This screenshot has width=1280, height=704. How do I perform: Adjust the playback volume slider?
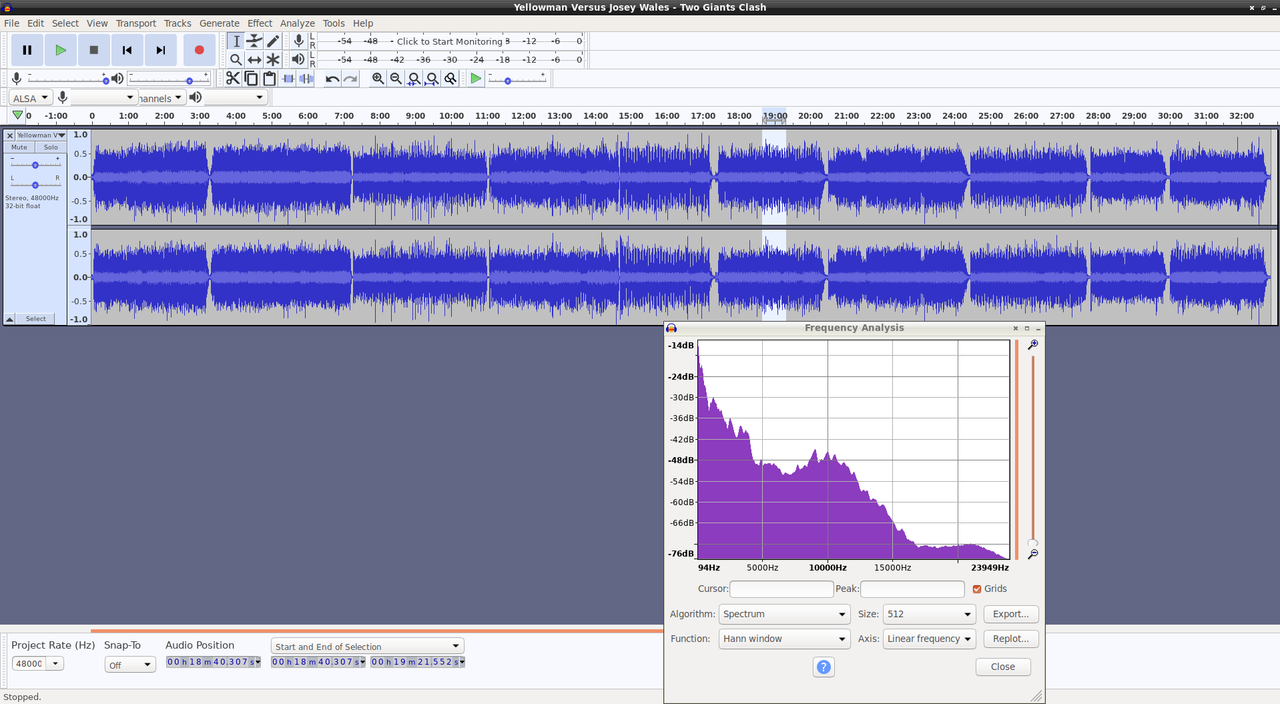click(169, 79)
